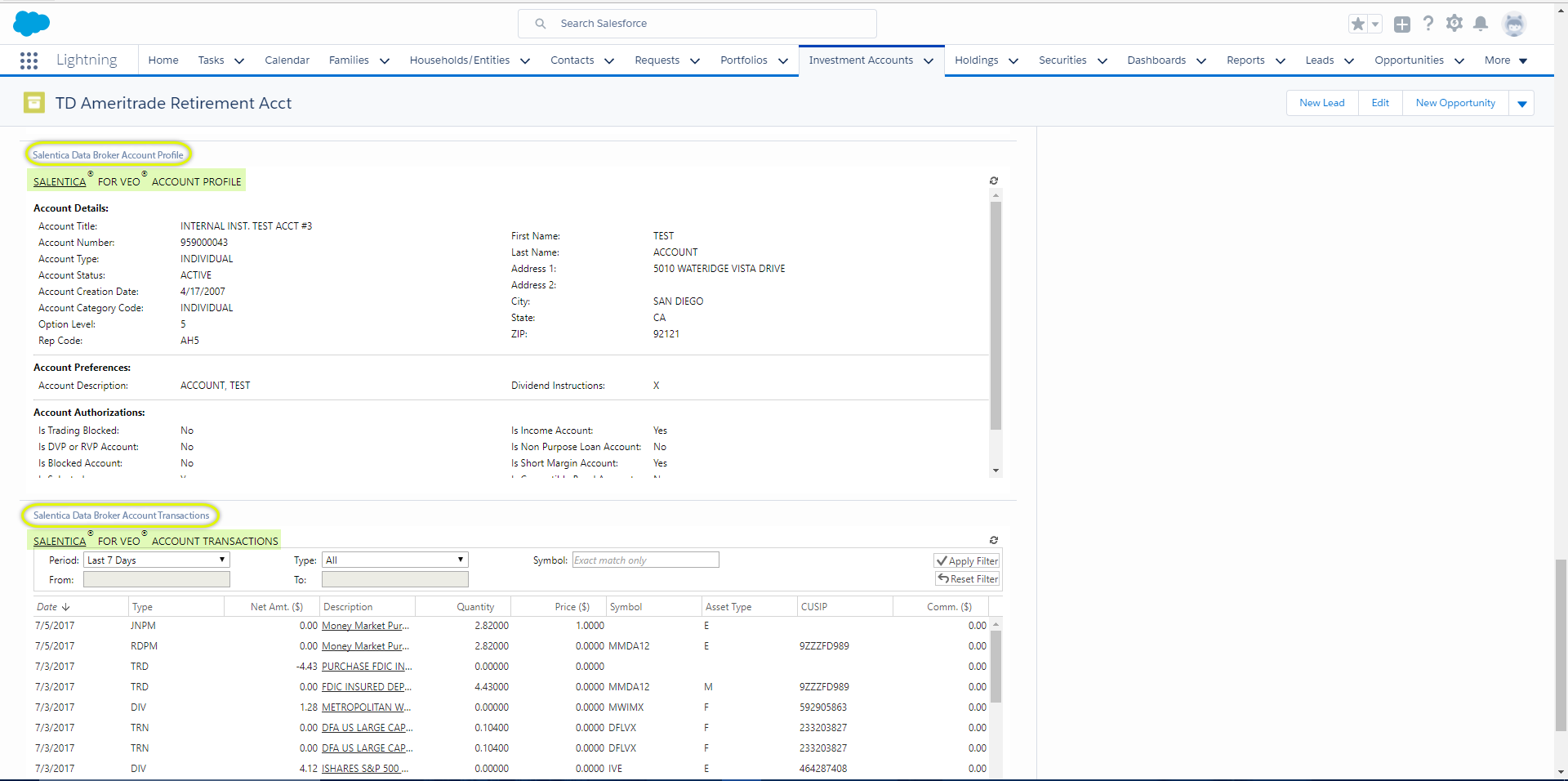Open the Calendar tab

click(x=287, y=60)
